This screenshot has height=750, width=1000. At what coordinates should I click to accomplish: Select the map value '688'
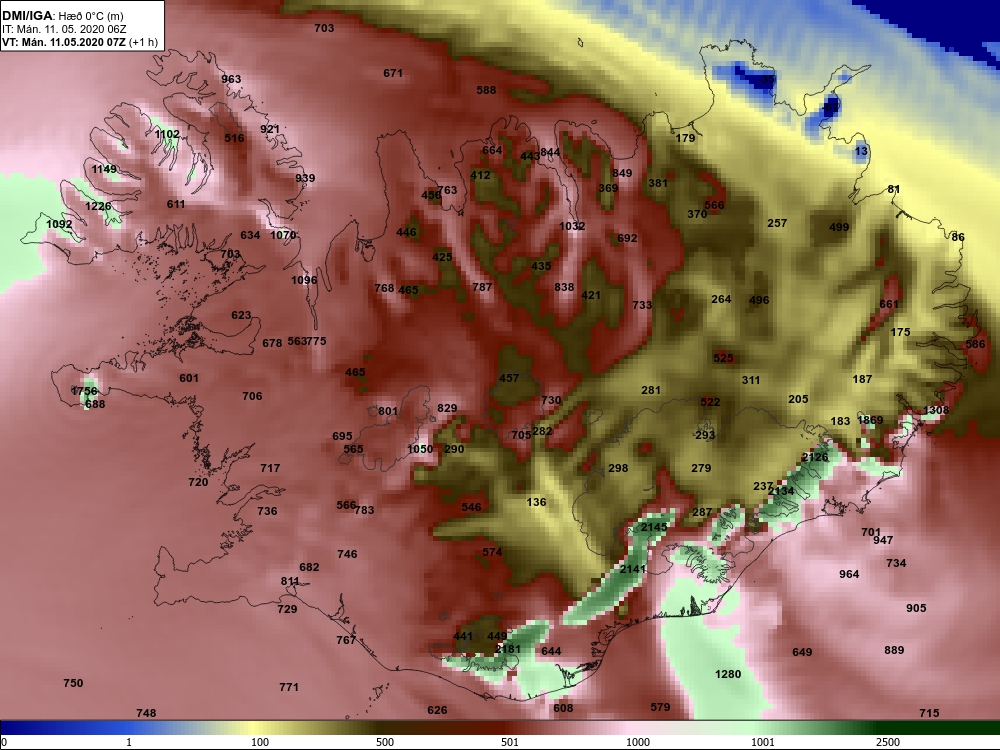pos(95,404)
